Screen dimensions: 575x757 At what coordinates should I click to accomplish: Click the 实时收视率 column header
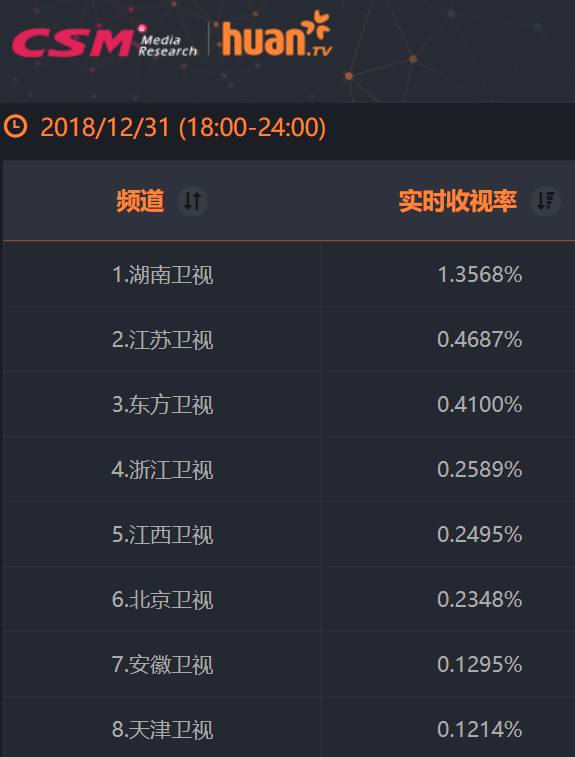(458, 201)
